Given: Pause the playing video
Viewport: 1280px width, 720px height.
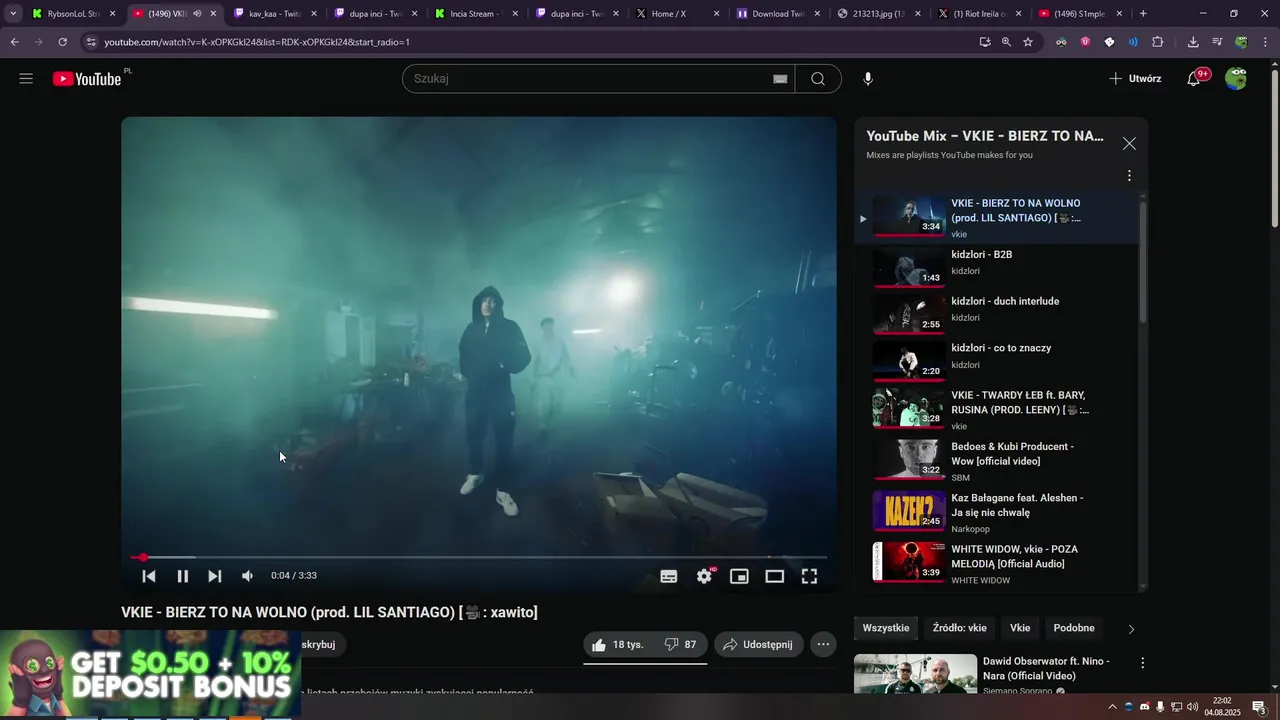Looking at the screenshot, I should click(x=182, y=576).
